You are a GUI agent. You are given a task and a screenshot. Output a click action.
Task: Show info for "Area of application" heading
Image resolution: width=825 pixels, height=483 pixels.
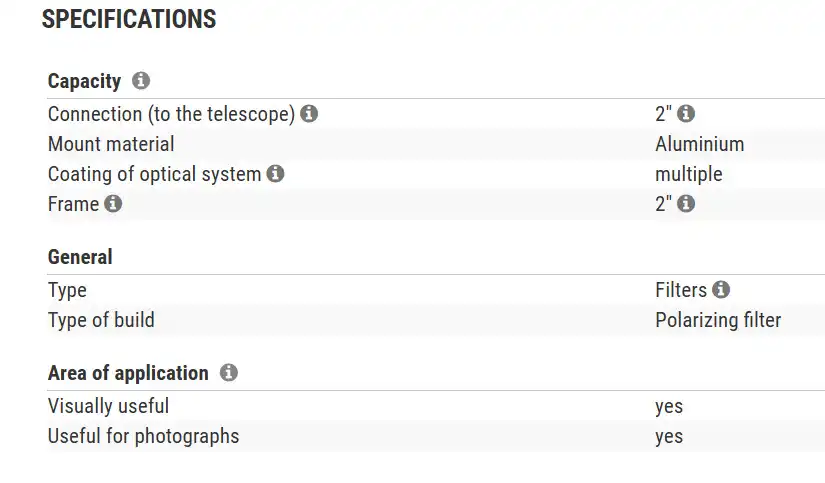[x=229, y=373]
